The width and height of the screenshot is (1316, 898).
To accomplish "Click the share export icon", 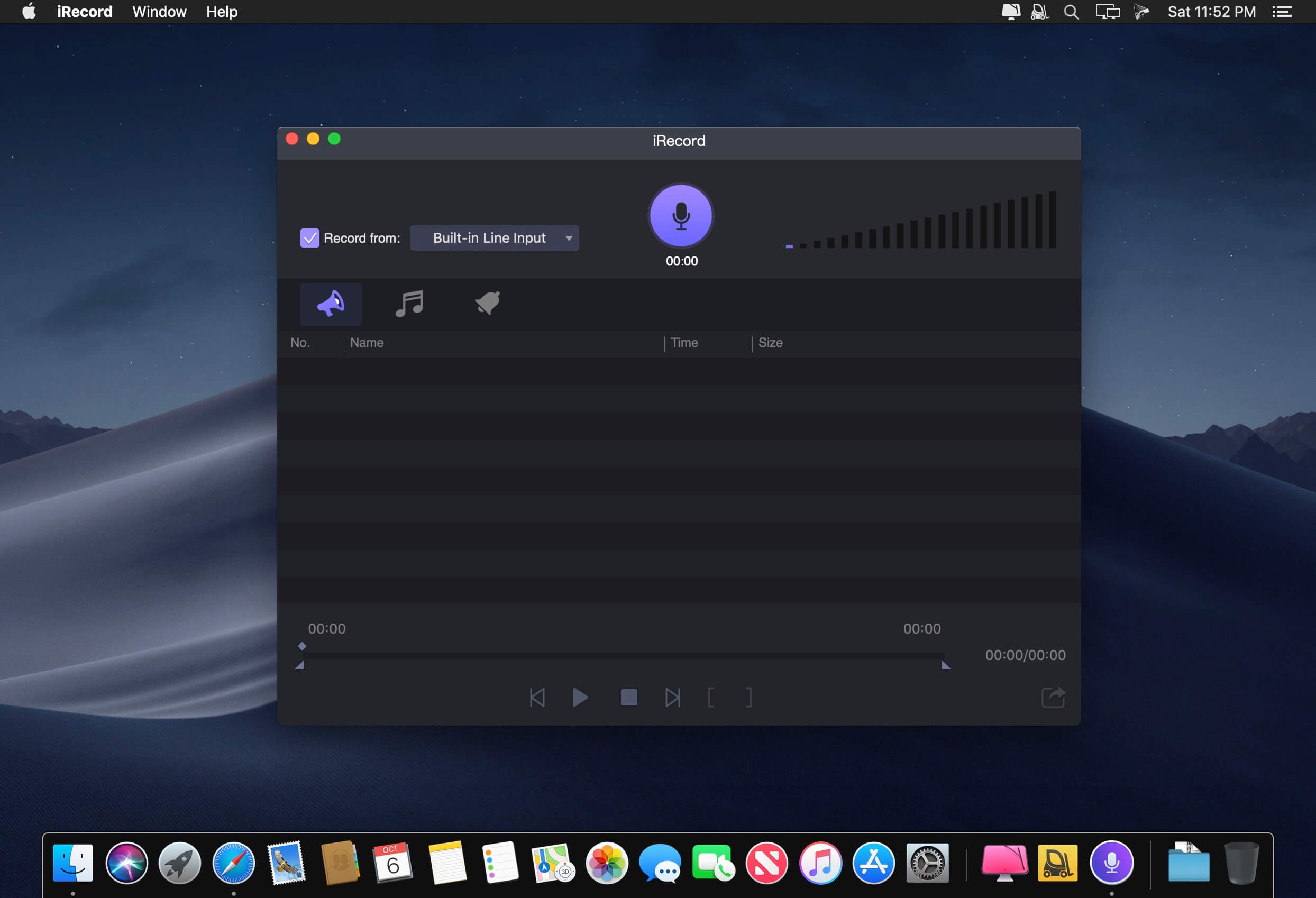I will pos(1053,698).
